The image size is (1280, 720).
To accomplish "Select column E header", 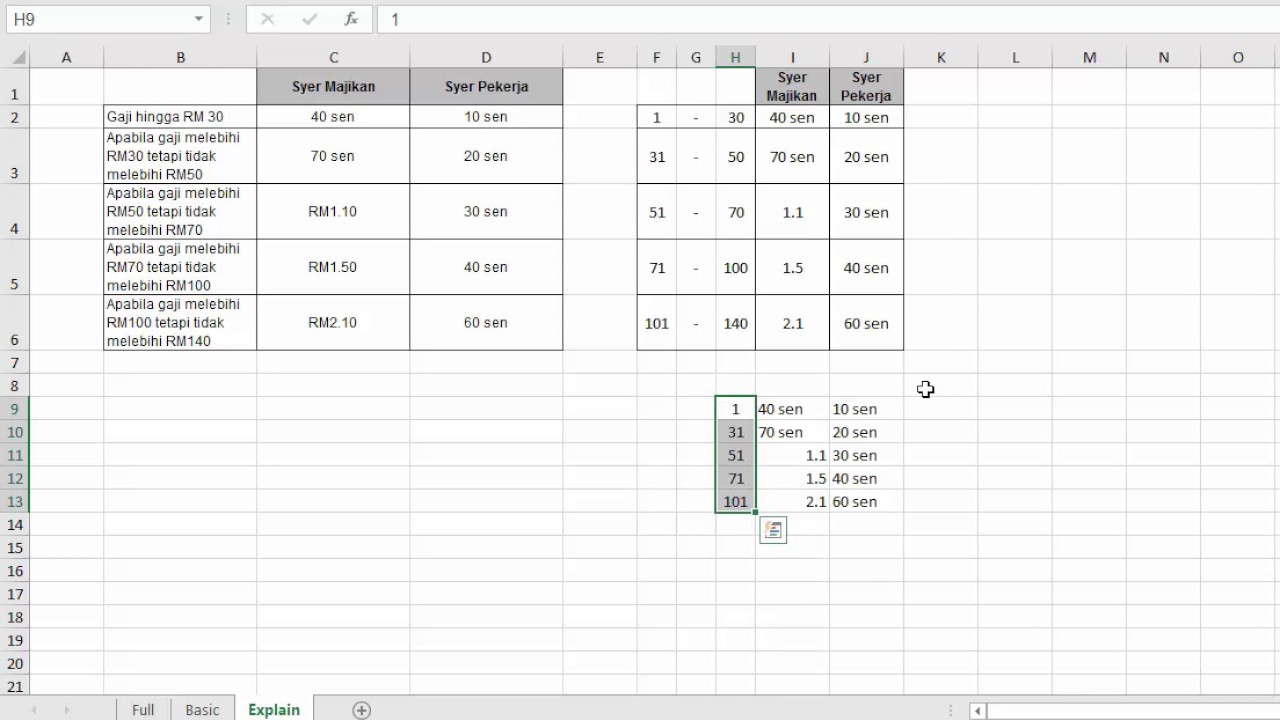I will [x=600, y=58].
